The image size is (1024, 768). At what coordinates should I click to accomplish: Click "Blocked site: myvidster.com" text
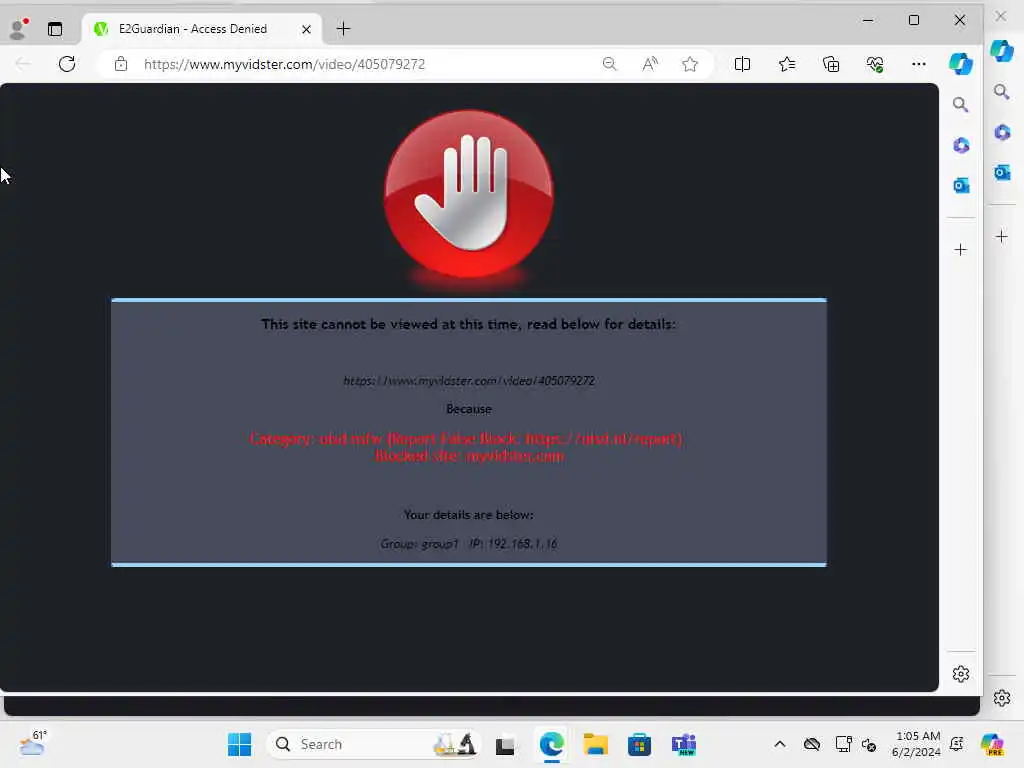click(470, 456)
